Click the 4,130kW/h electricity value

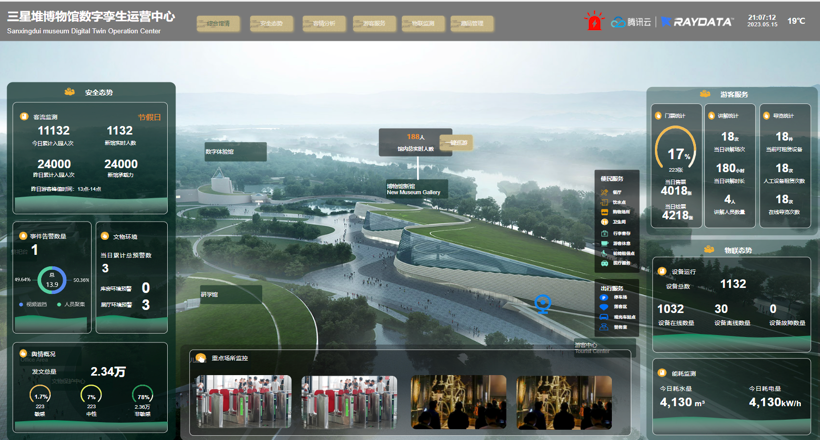pos(775,402)
